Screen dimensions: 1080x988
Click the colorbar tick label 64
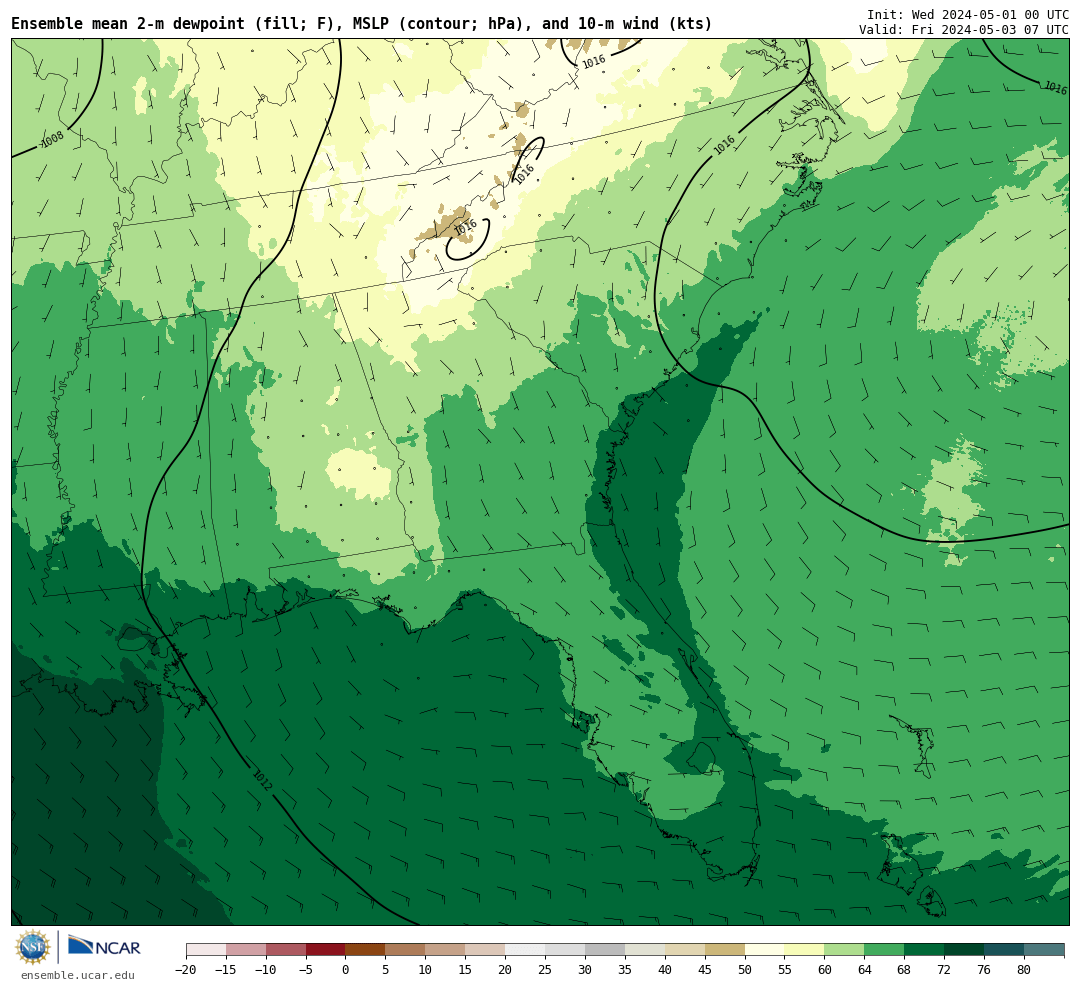pos(864,970)
